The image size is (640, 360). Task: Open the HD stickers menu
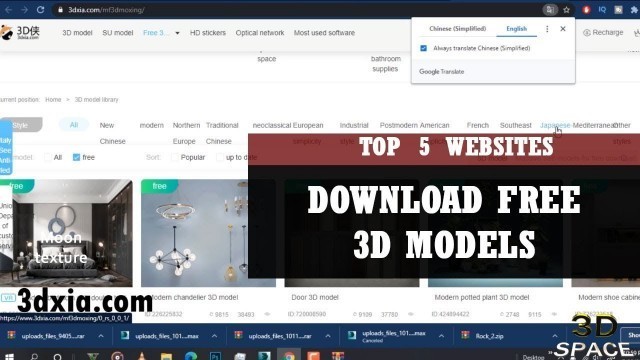coord(207,33)
